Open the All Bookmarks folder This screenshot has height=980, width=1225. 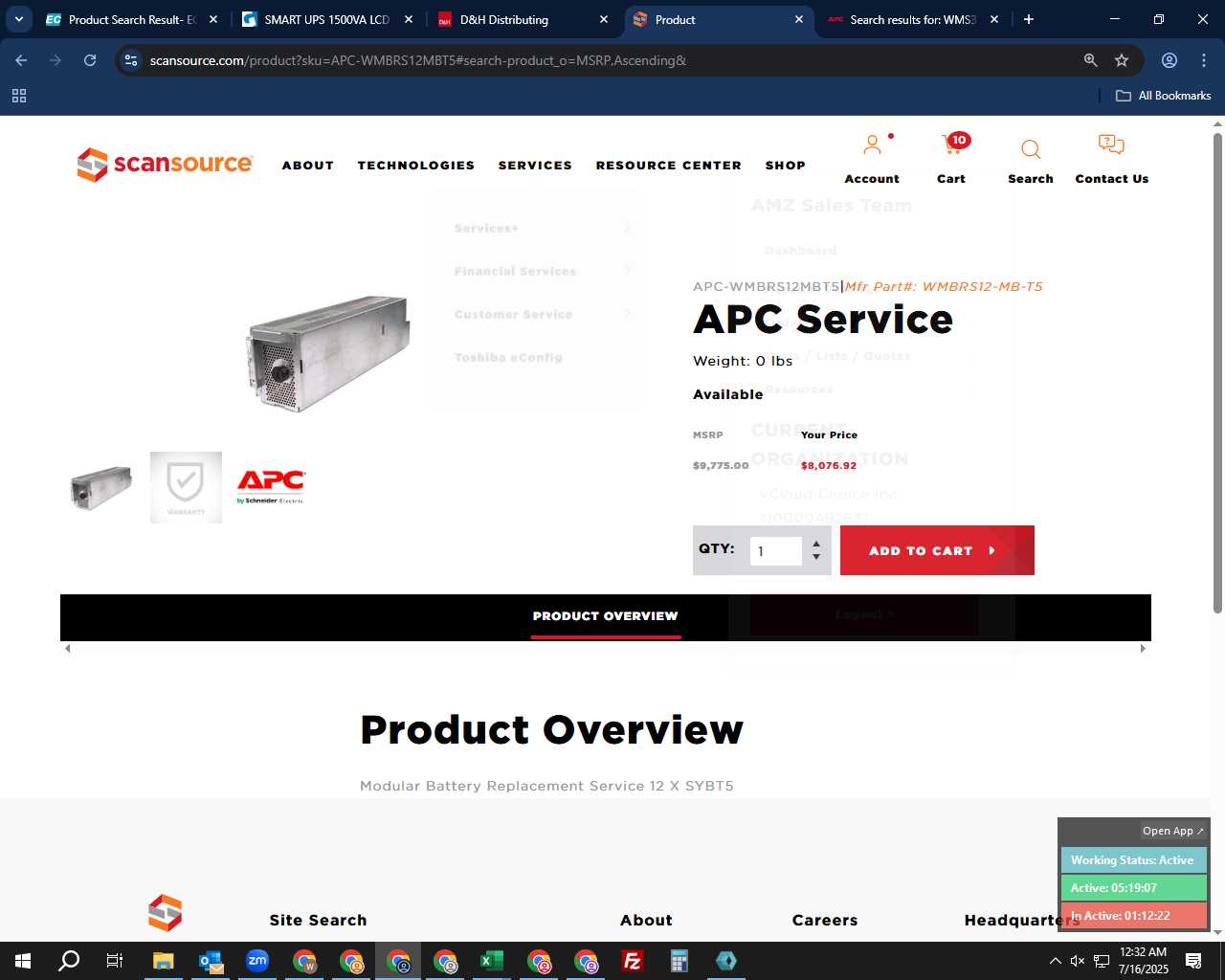tap(1164, 96)
